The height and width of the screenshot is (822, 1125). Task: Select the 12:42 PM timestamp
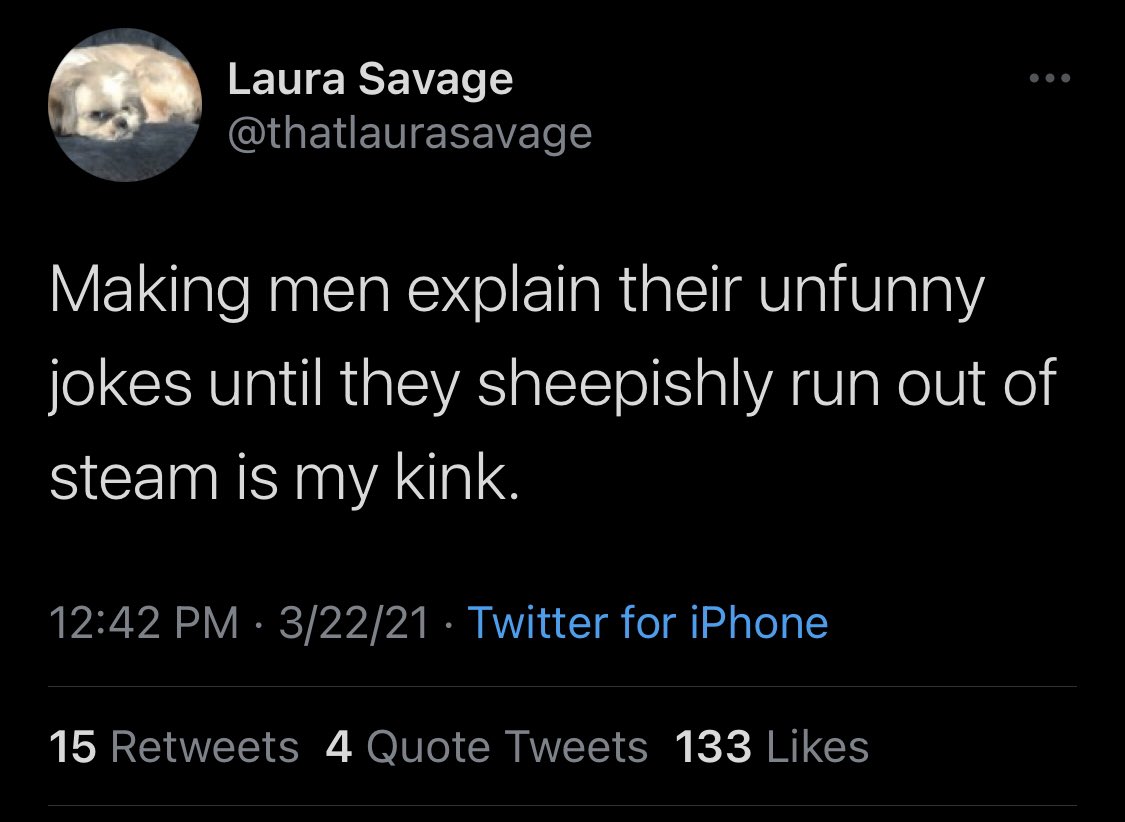point(144,622)
